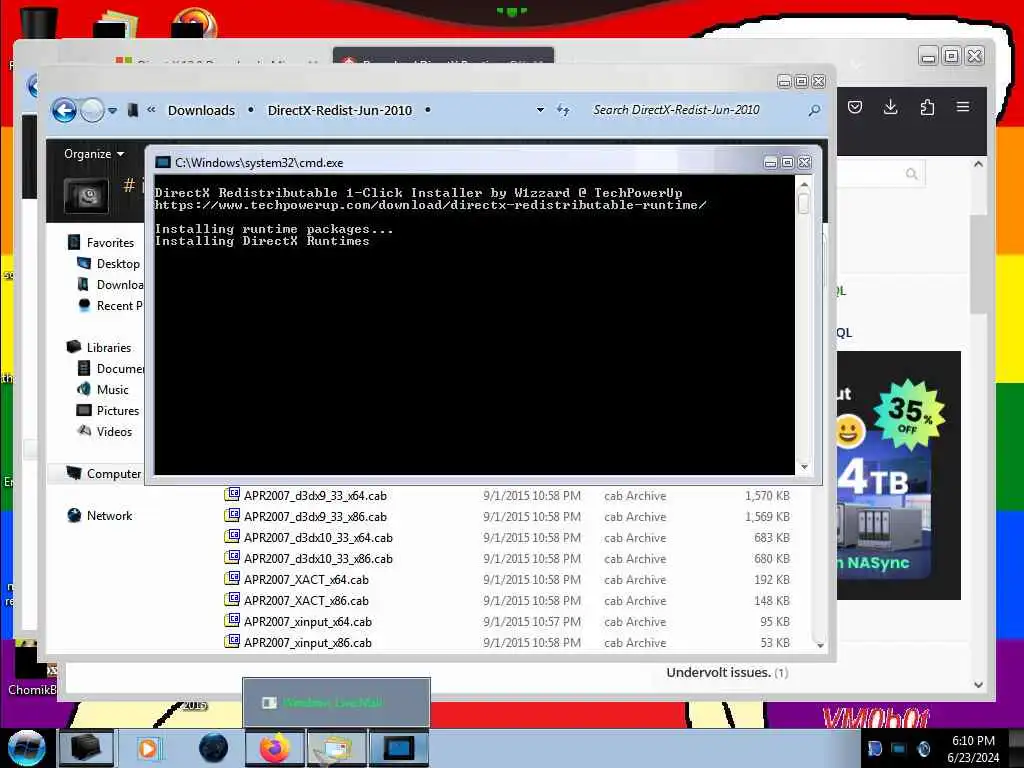Refresh the Explorer folder view
The width and height of the screenshot is (1024, 768).
pos(563,110)
